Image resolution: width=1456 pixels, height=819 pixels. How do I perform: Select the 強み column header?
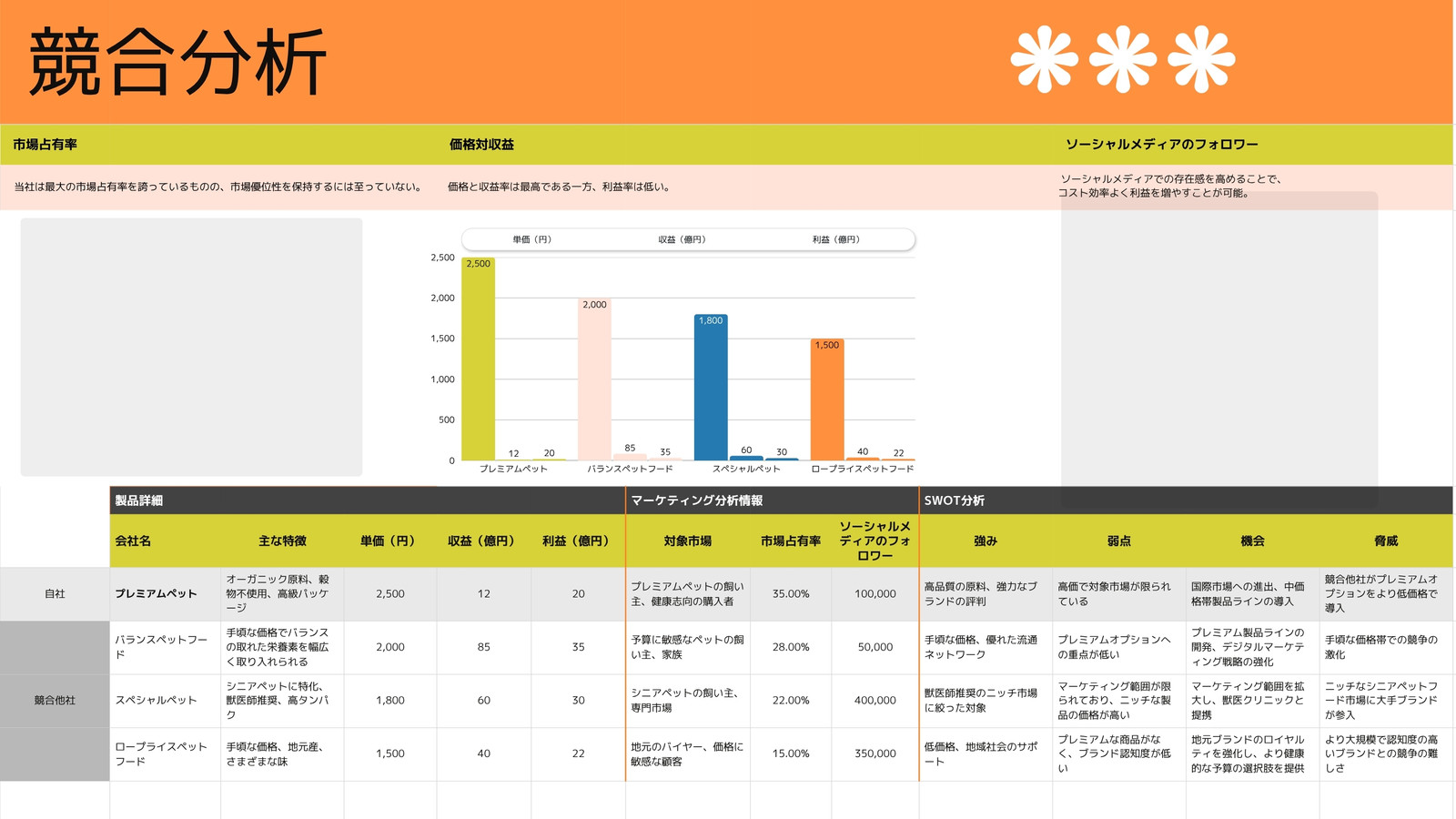[x=986, y=541]
